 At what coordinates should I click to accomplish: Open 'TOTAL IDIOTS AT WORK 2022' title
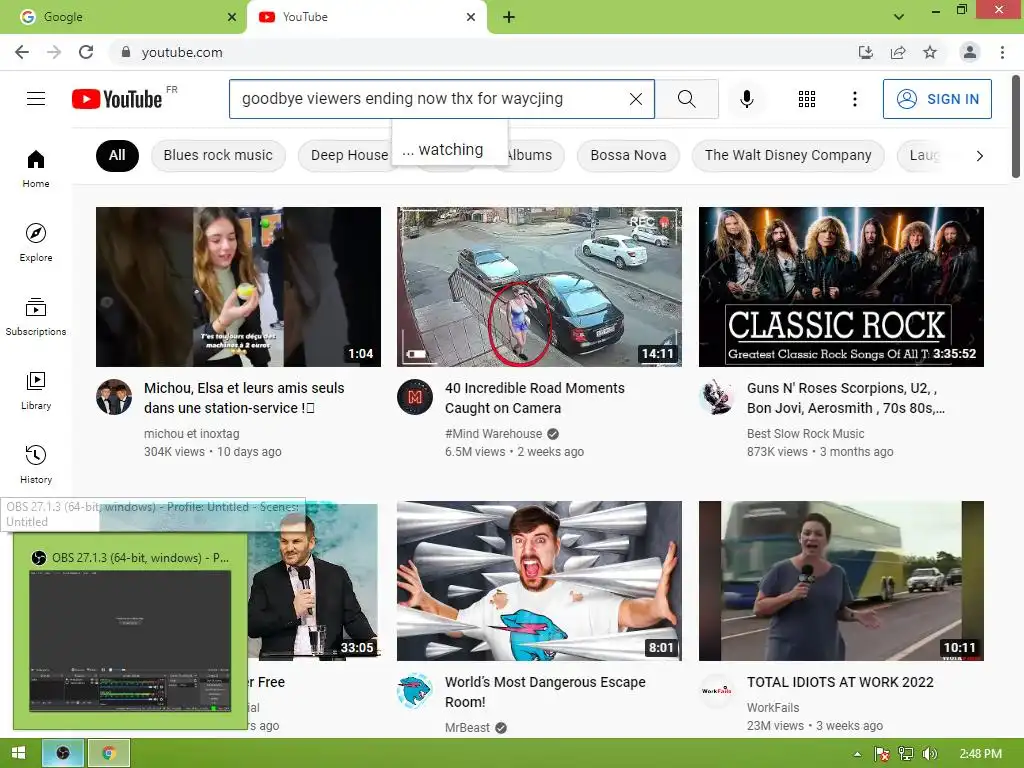tap(840, 682)
